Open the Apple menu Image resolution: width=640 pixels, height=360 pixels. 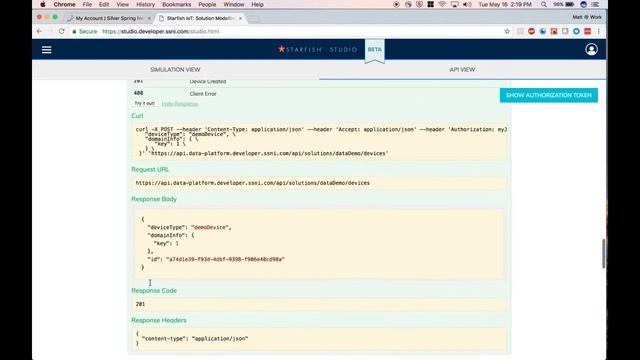43,4
